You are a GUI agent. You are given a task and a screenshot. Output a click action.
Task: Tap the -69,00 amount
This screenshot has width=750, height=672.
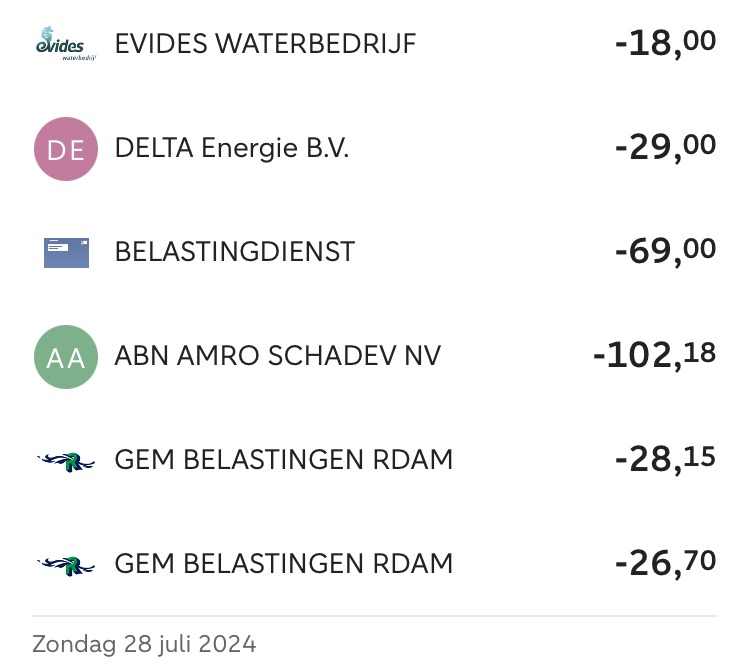pyautogui.click(x=665, y=251)
